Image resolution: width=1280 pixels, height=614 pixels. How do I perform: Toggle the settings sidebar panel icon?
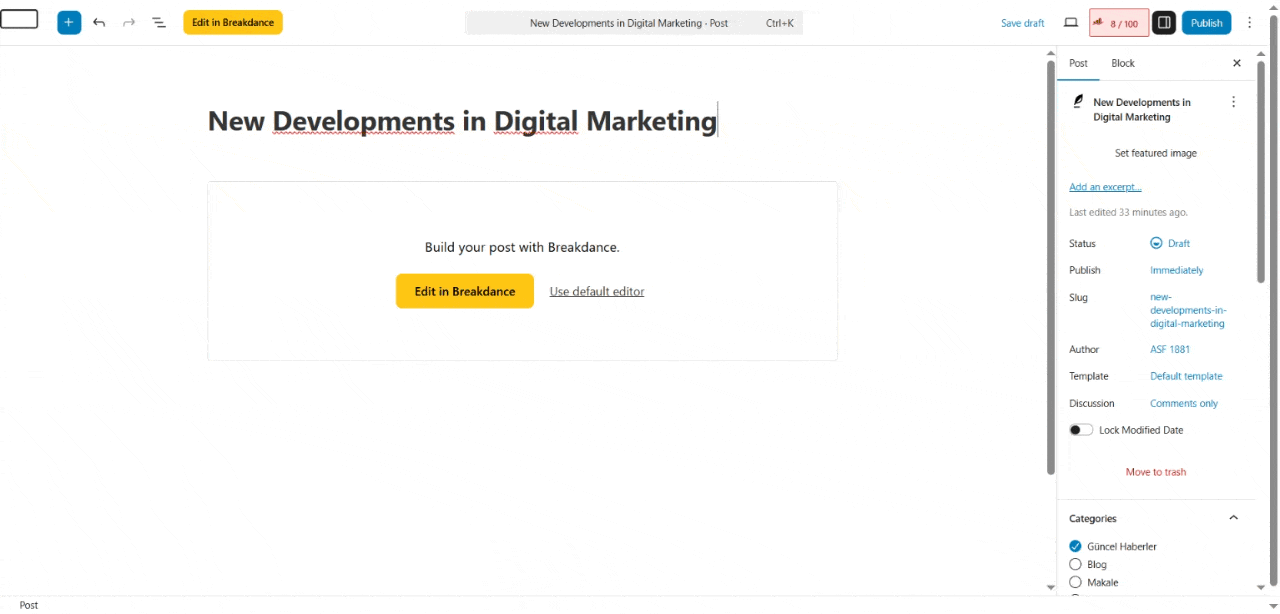(1163, 22)
